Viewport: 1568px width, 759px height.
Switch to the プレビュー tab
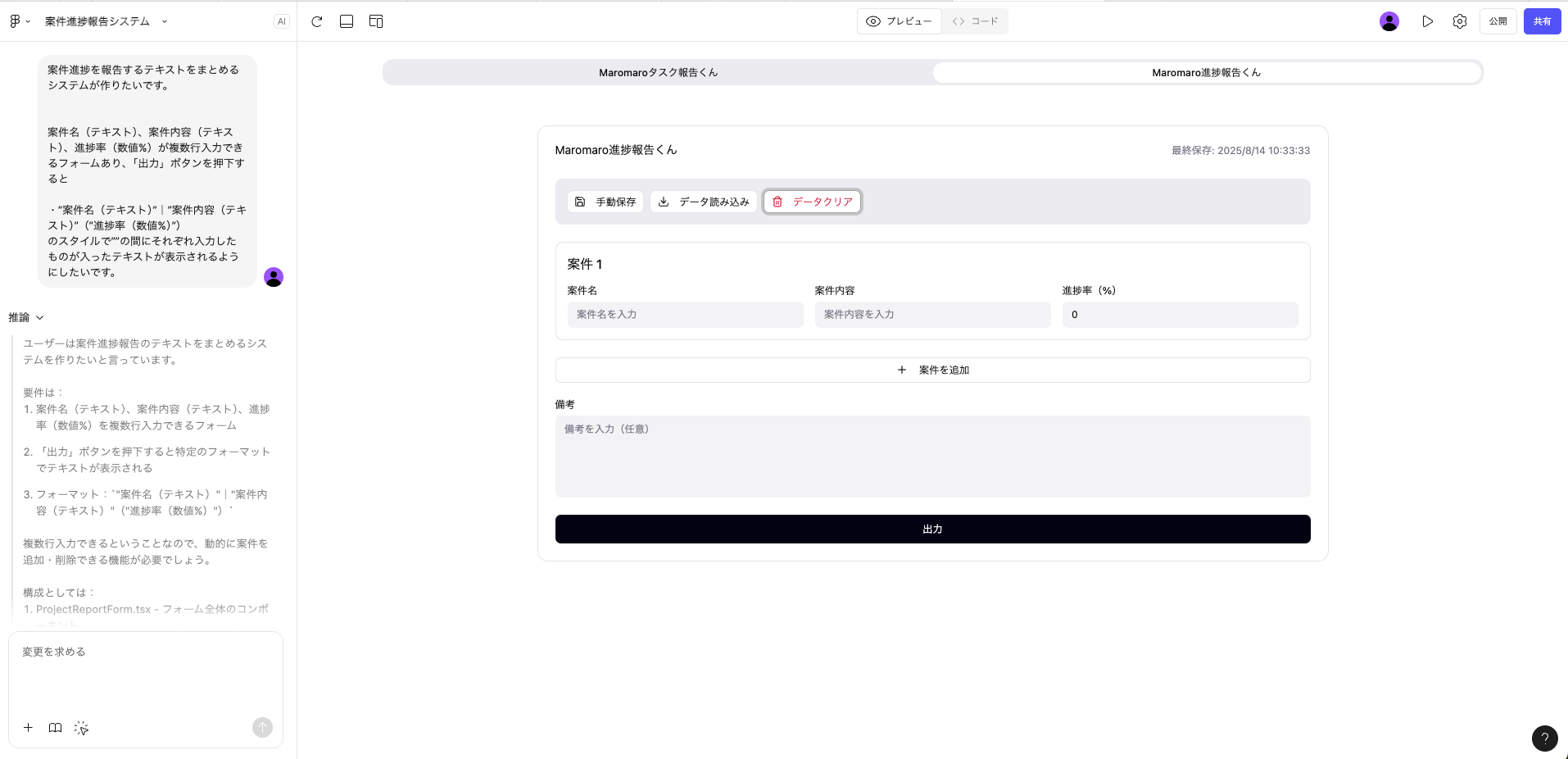[900, 21]
